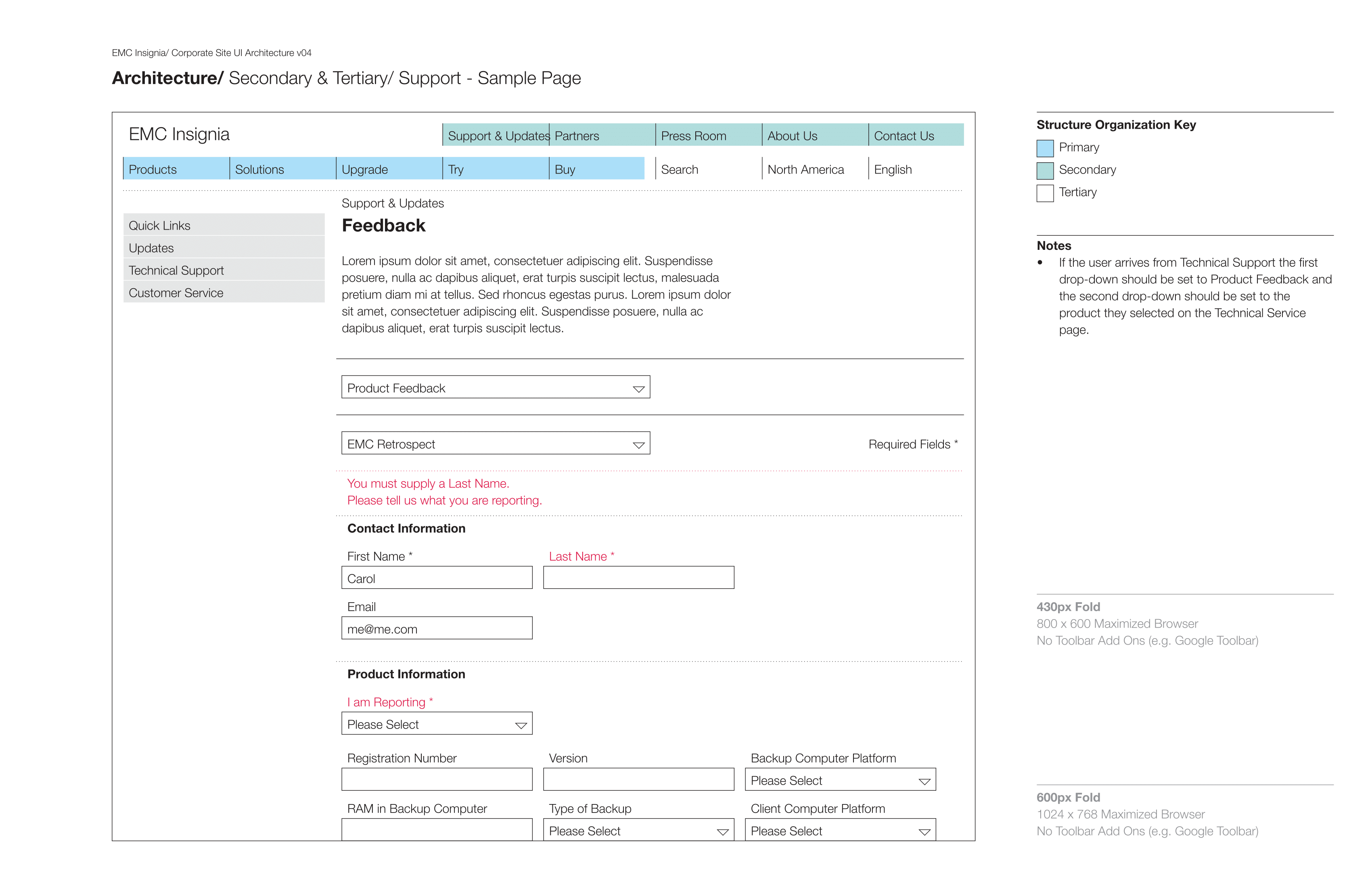
Task: Focus the Registration Number field
Action: click(x=436, y=779)
